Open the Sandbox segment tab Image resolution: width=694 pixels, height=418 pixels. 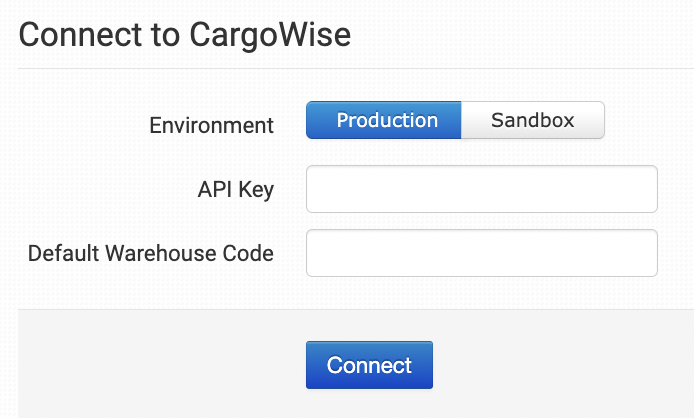click(532, 120)
